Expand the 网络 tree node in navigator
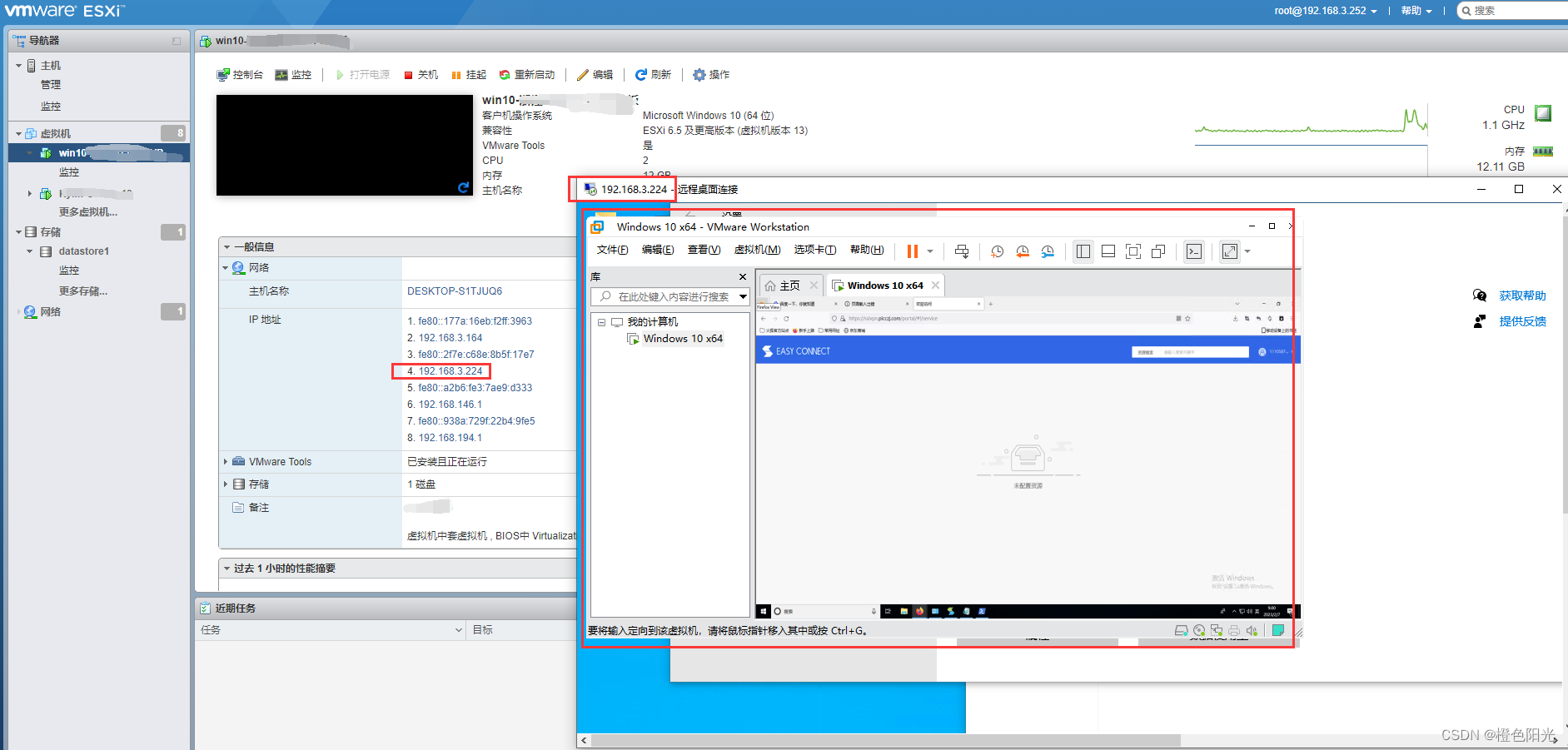Image resolution: width=1568 pixels, height=750 pixels. point(18,311)
